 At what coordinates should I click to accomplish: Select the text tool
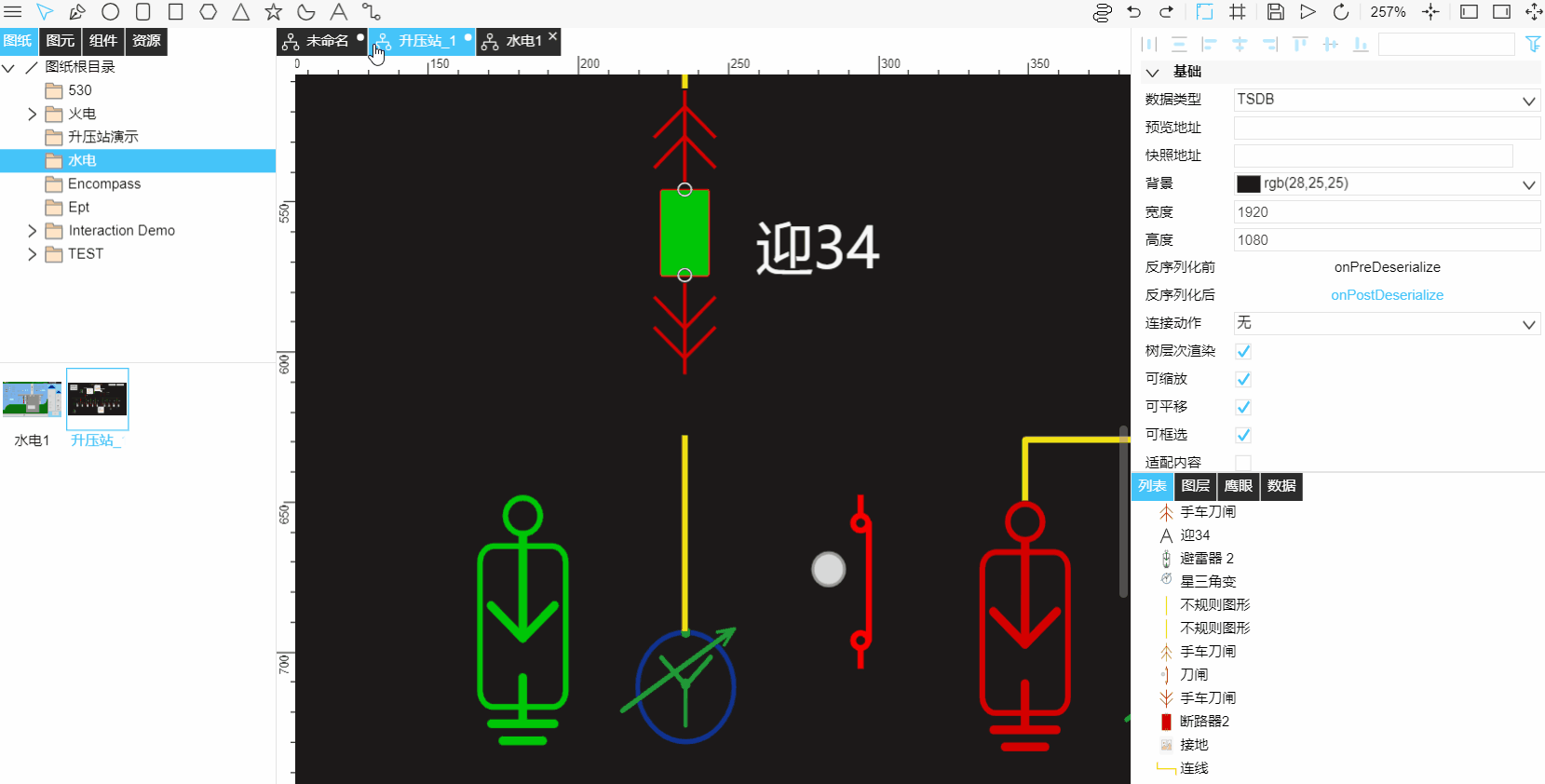(339, 12)
